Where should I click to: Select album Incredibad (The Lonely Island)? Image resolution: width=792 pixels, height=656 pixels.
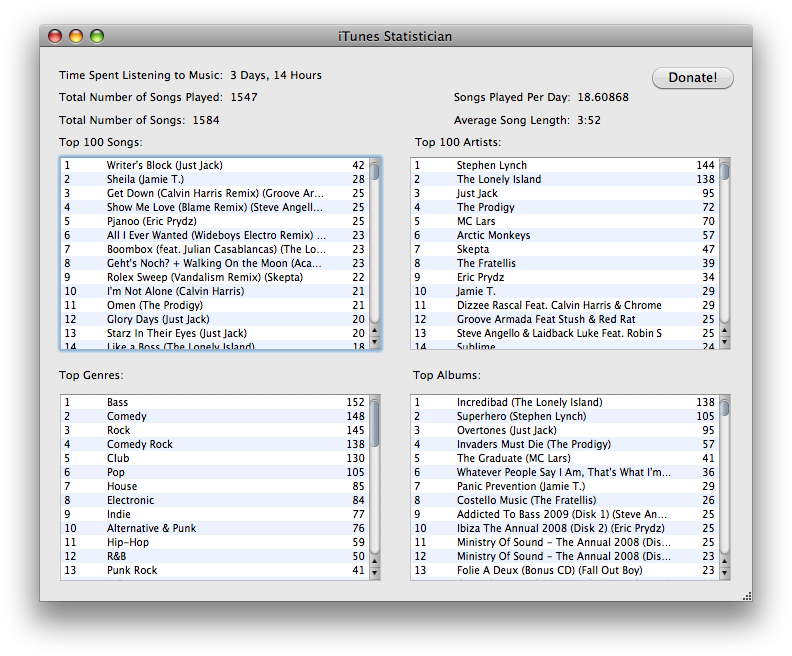[x=565, y=402]
